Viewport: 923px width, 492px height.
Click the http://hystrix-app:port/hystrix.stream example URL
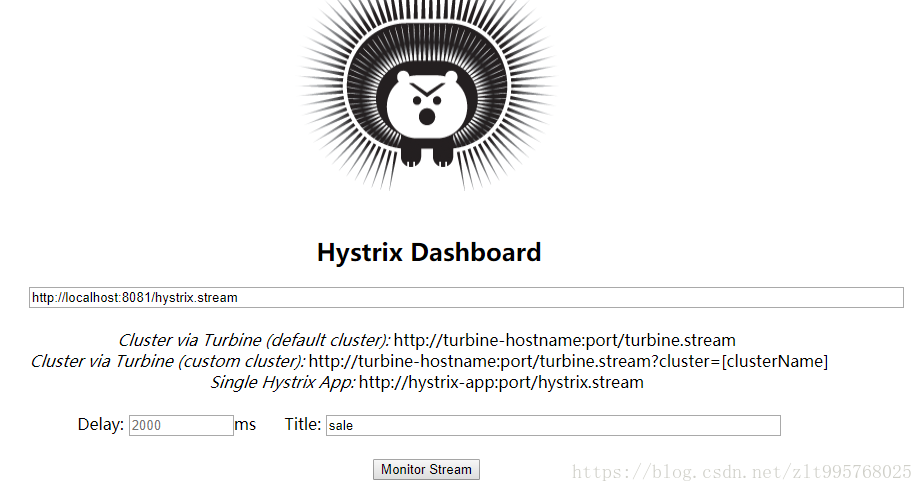pyautogui.click(x=501, y=383)
